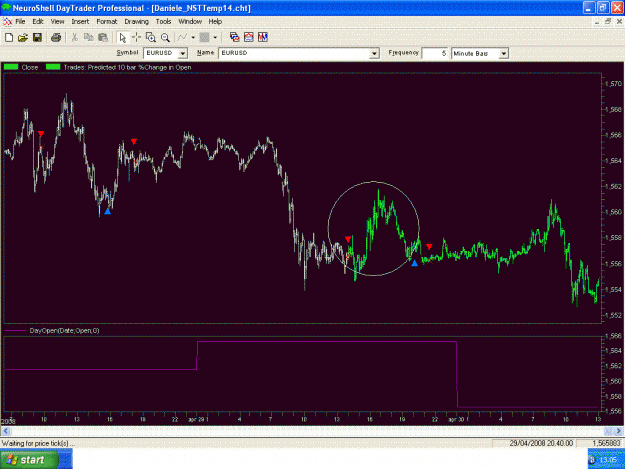Viewport: 625px width, 469px height.
Task: Click the 'apr 29' date label on the time axis
Action: pyautogui.click(x=196, y=419)
